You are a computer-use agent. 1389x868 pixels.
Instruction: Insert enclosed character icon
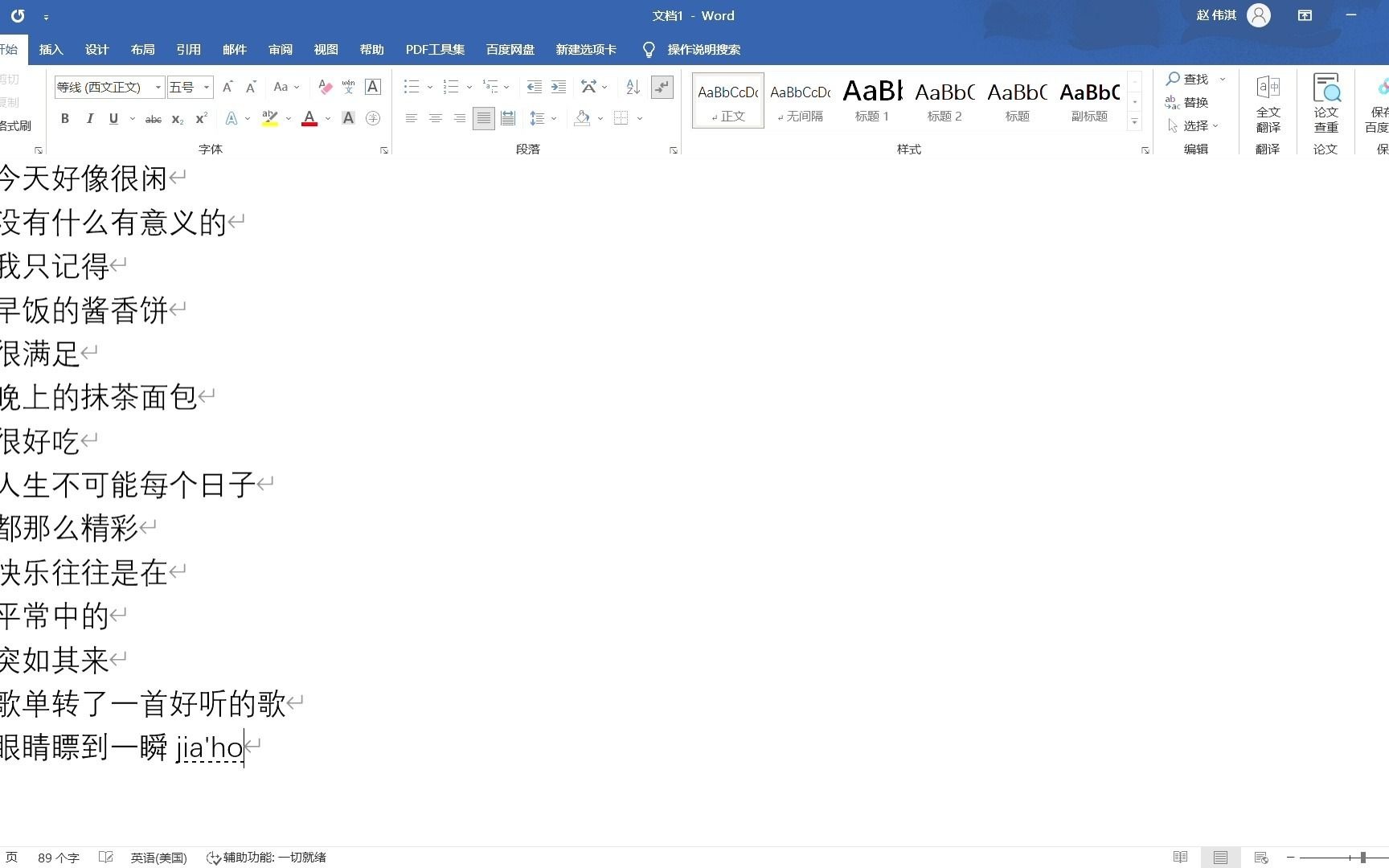pyautogui.click(x=373, y=119)
